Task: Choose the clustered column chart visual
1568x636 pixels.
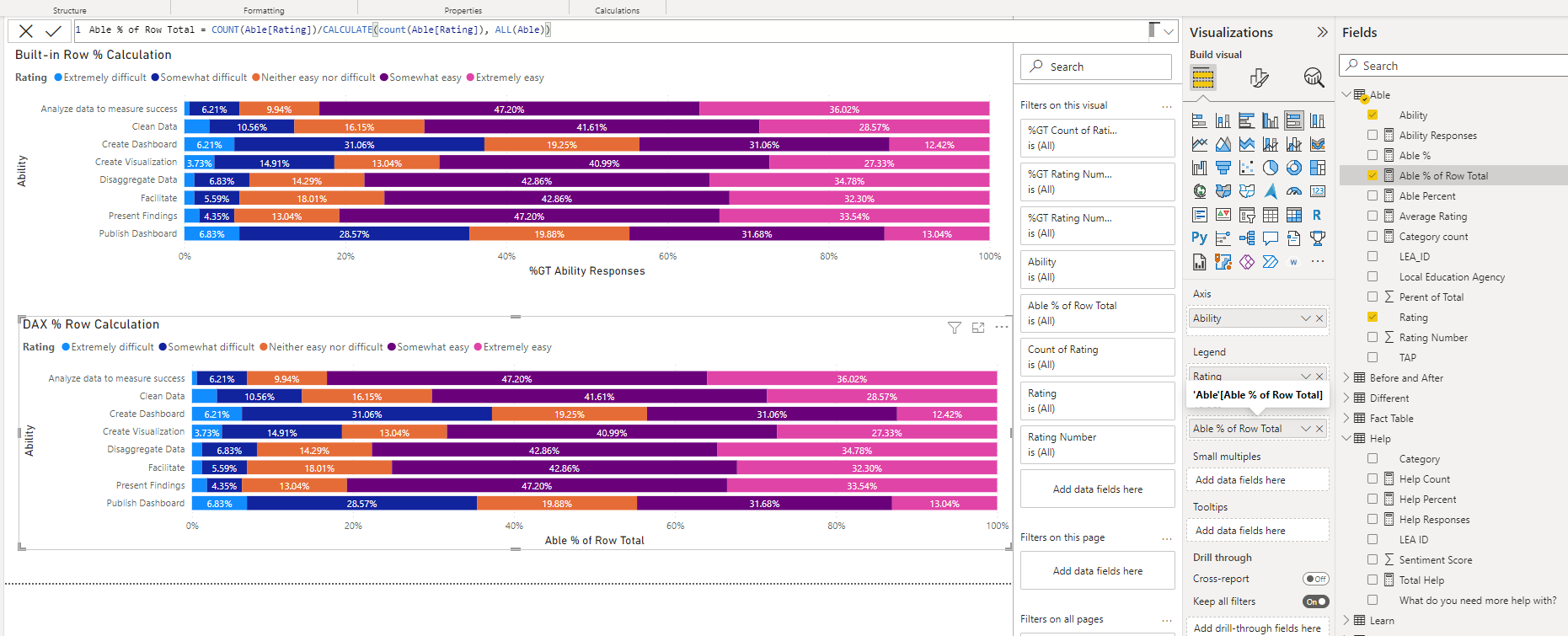Action: click(x=1271, y=120)
